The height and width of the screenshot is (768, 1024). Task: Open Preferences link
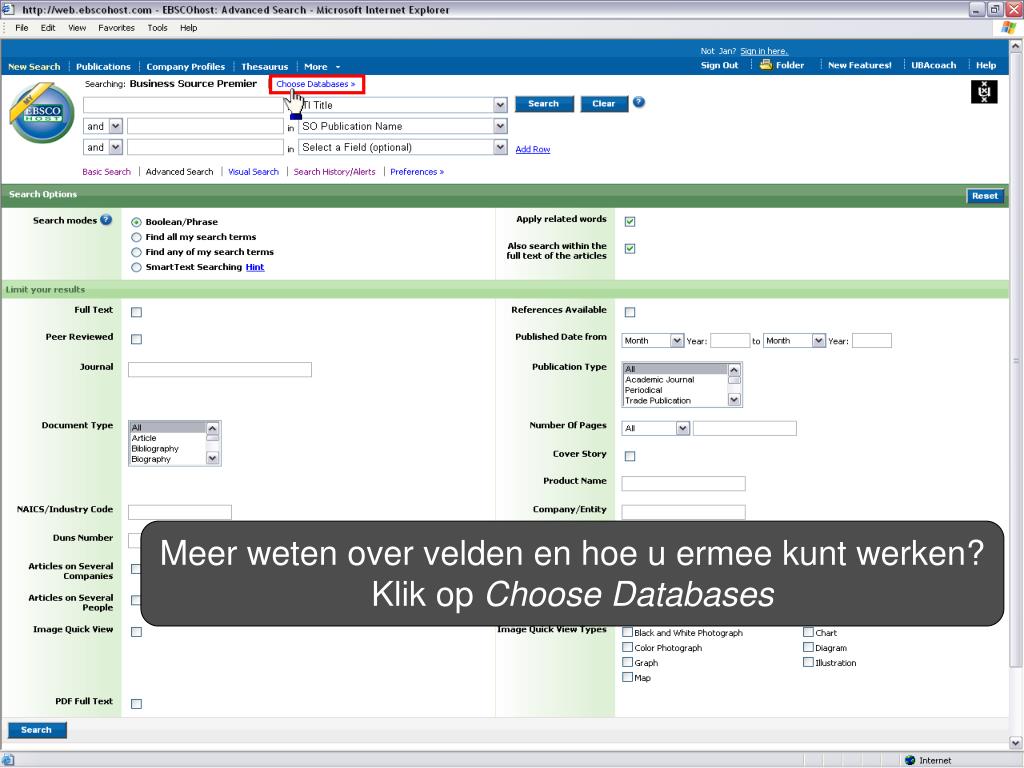417,172
